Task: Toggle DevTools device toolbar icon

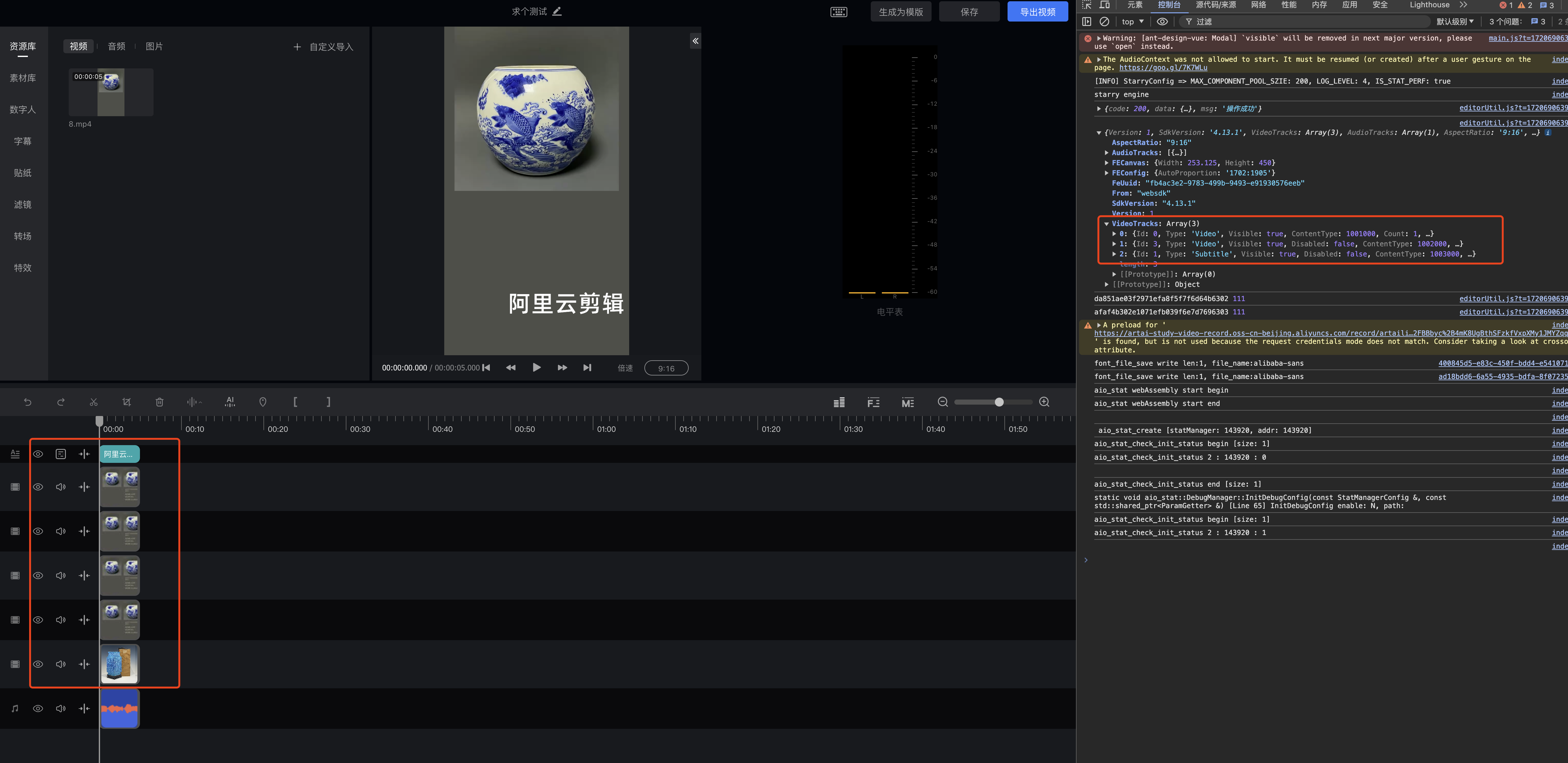Action: click(1105, 5)
